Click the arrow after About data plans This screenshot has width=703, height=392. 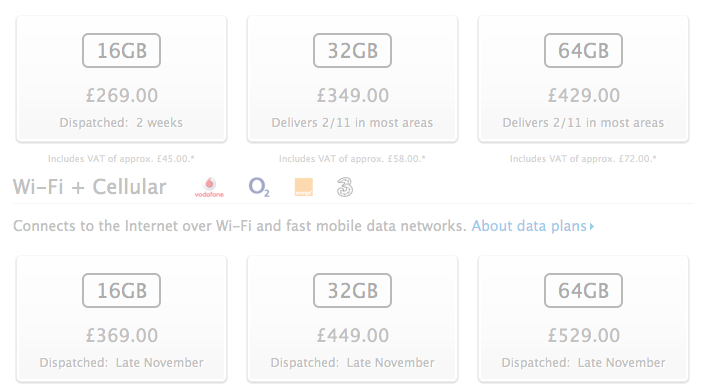point(592,226)
